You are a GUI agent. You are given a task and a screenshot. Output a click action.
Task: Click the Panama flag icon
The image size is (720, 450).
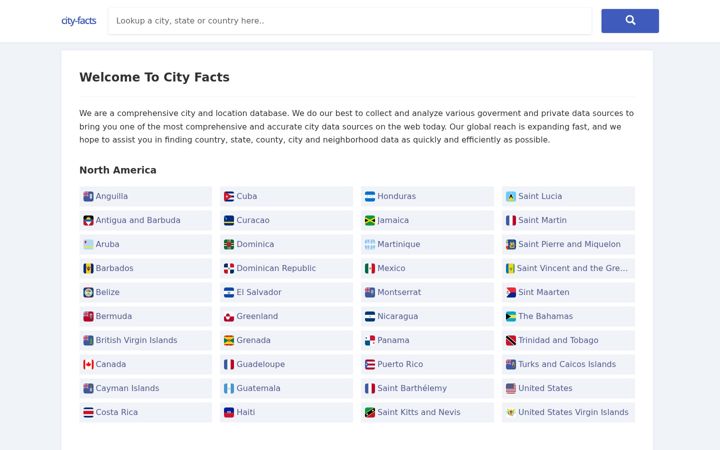pyautogui.click(x=370, y=340)
